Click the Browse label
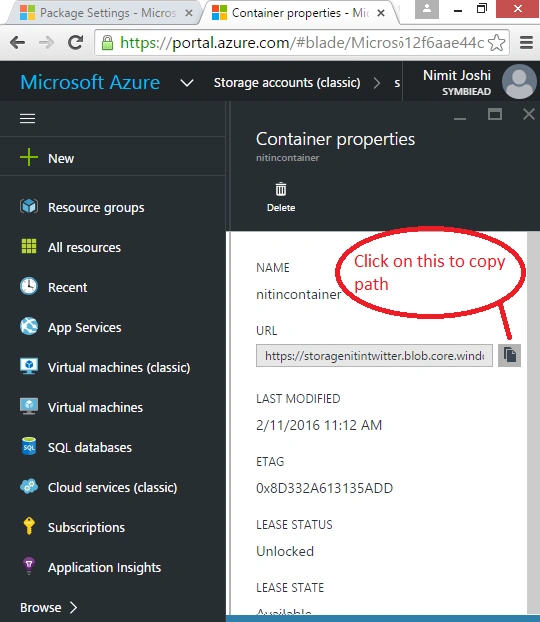 tap(41, 607)
